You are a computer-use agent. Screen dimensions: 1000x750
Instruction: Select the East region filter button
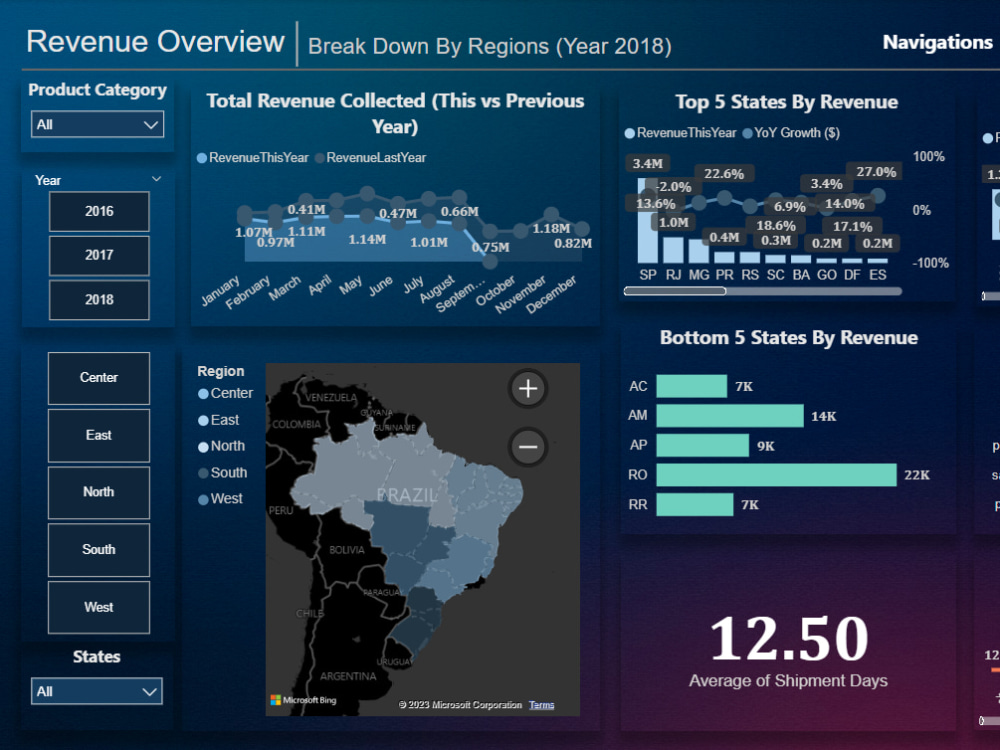[98, 435]
